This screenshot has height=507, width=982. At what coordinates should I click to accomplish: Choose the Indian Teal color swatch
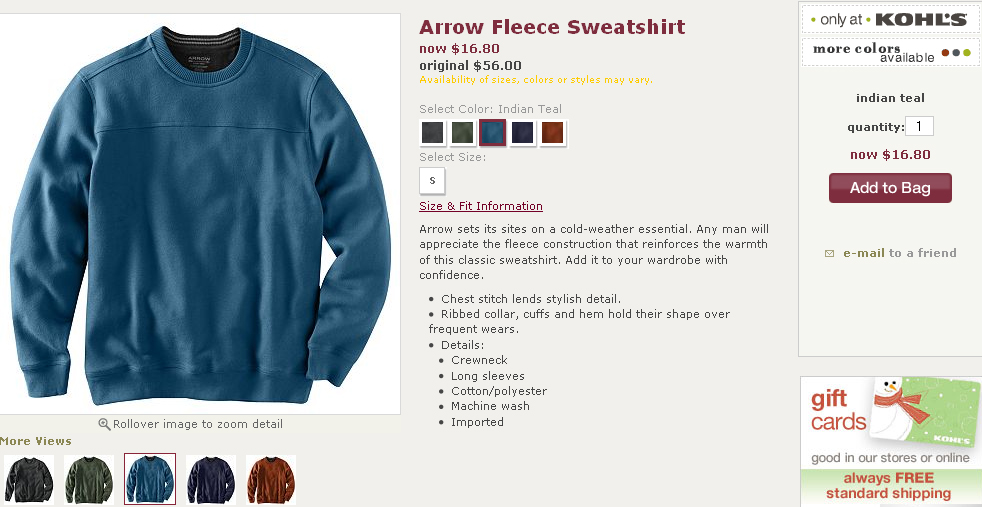click(x=492, y=133)
